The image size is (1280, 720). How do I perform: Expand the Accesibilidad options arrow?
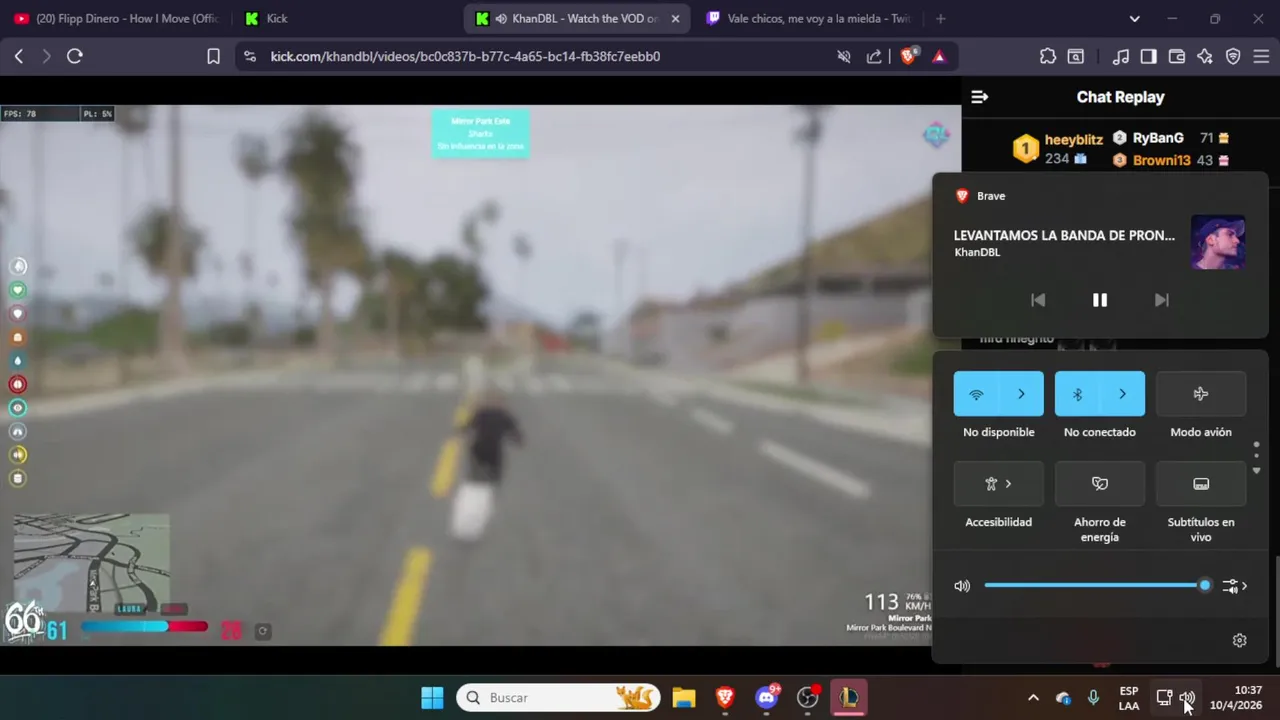(1009, 484)
